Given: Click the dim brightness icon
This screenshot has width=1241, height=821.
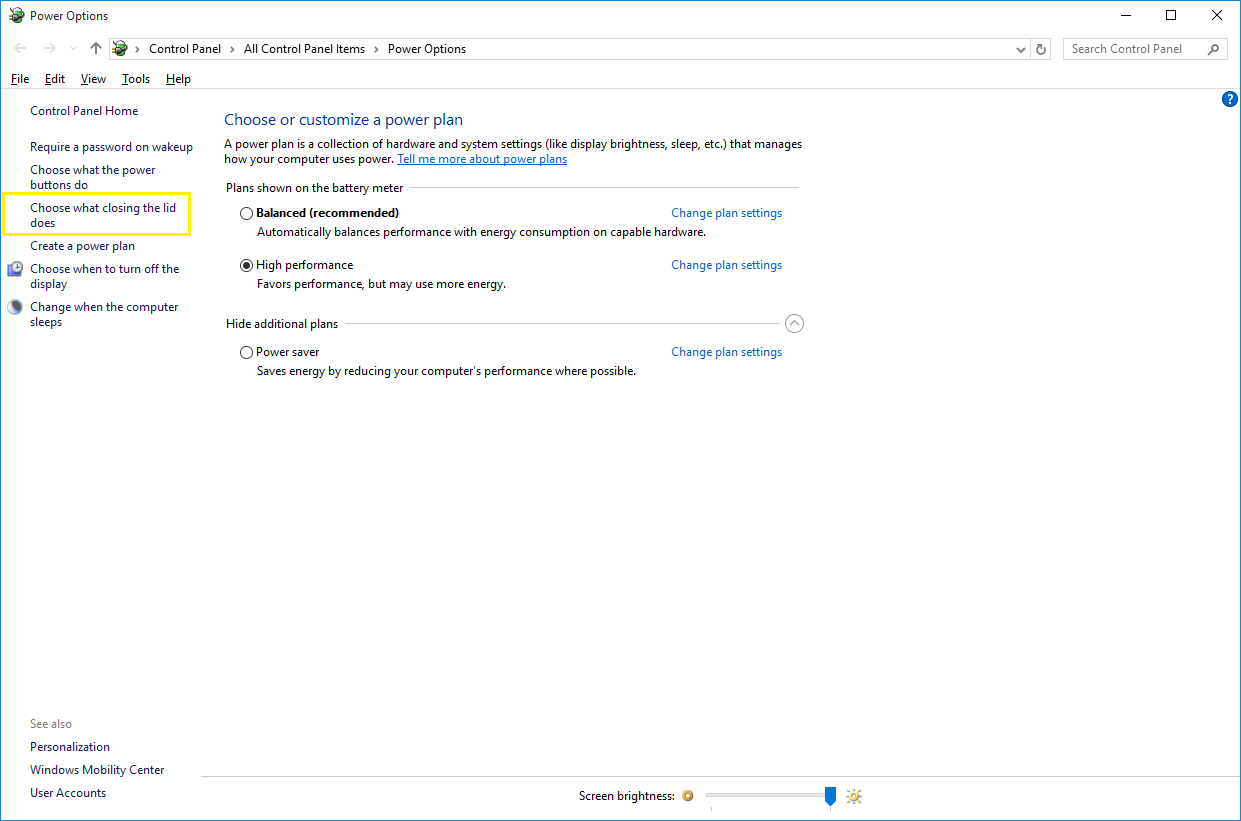Looking at the screenshot, I should pyautogui.click(x=687, y=796).
